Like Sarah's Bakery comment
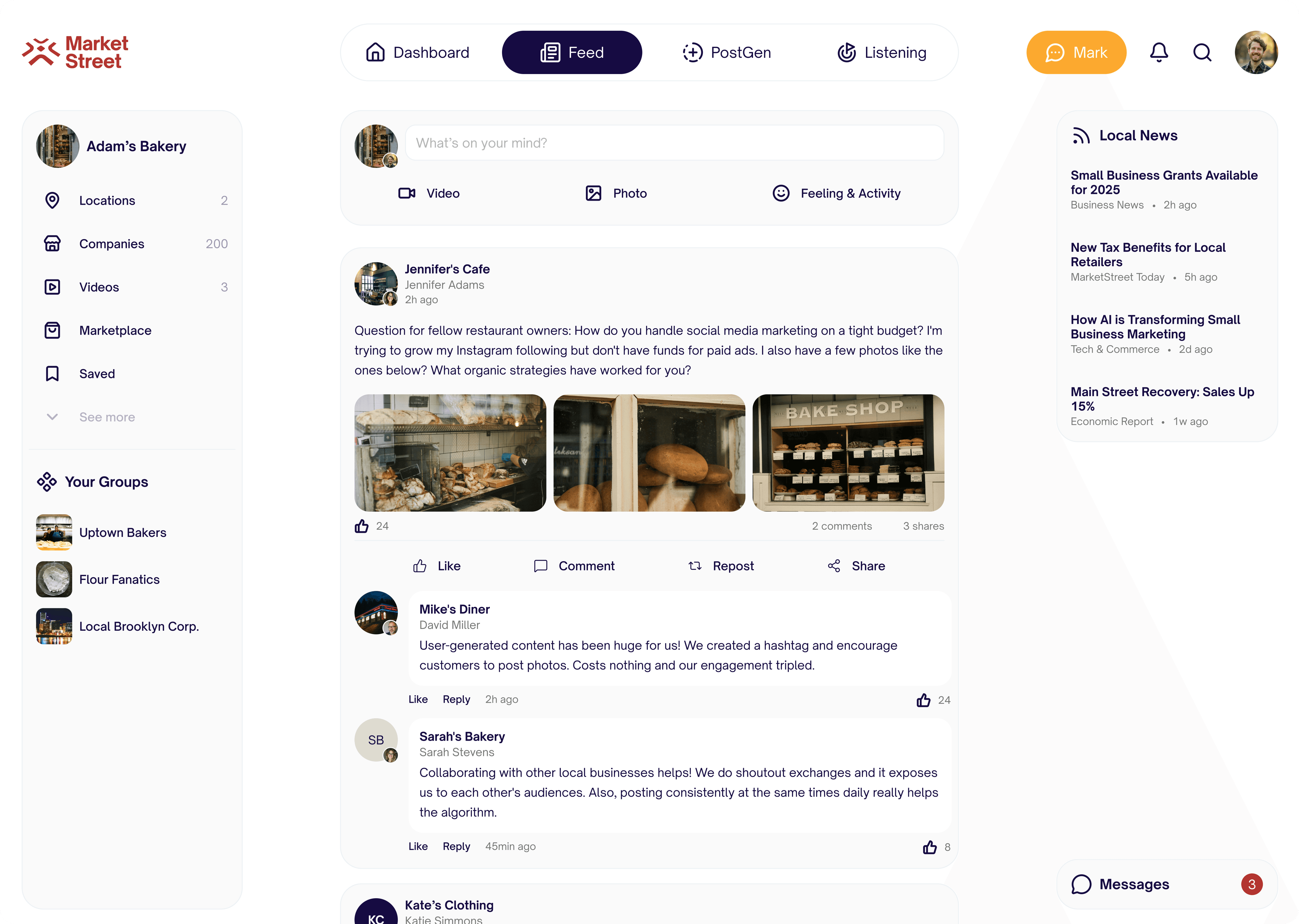 click(418, 846)
